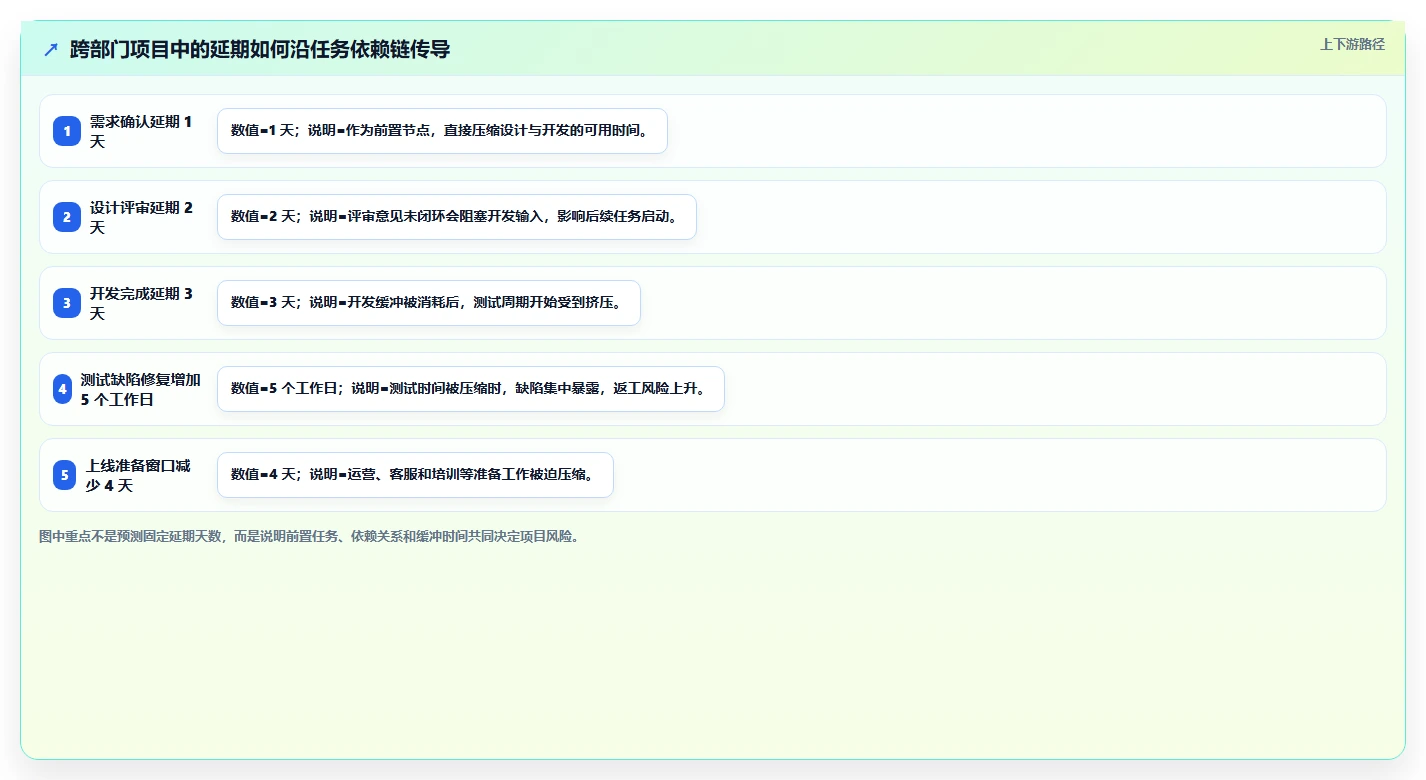Select the 需求确认延期 1 天 label
The width and height of the screenshot is (1426, 780).
[x=141, y=131]
